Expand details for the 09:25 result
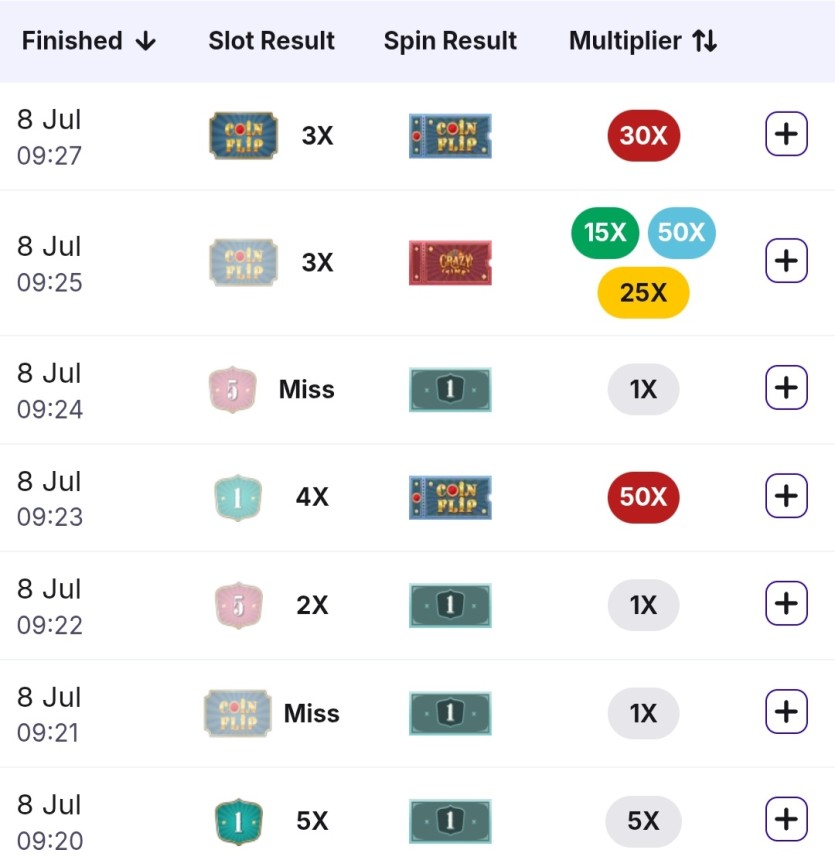The image size is (835, 867). click(786, 260)
